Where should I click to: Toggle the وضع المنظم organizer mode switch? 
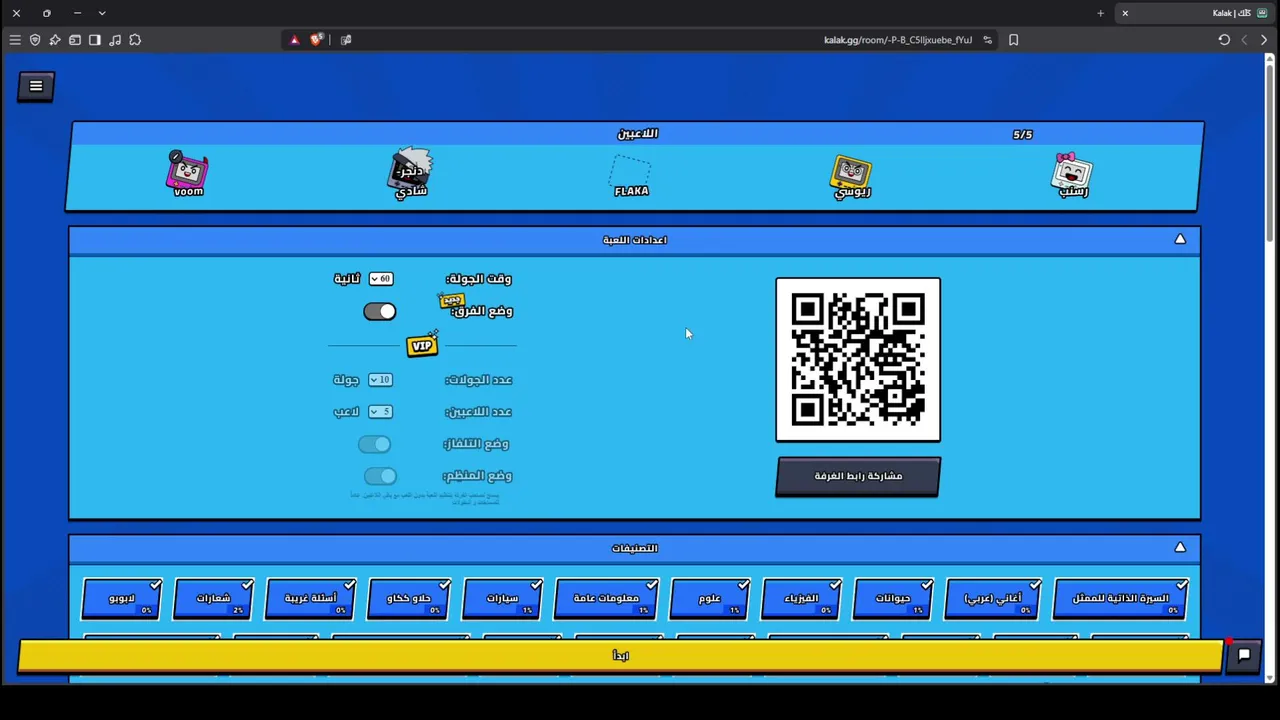tap(380, 476)
